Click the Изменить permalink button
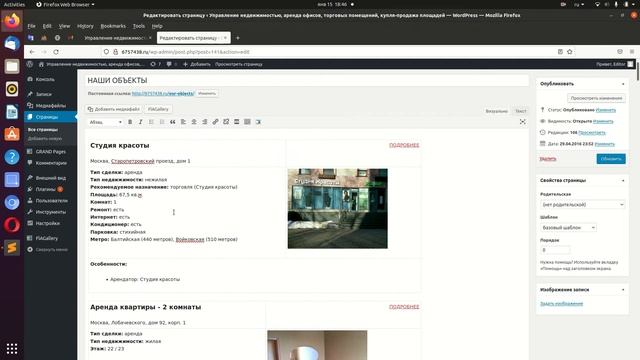 [x=207, y=93]
